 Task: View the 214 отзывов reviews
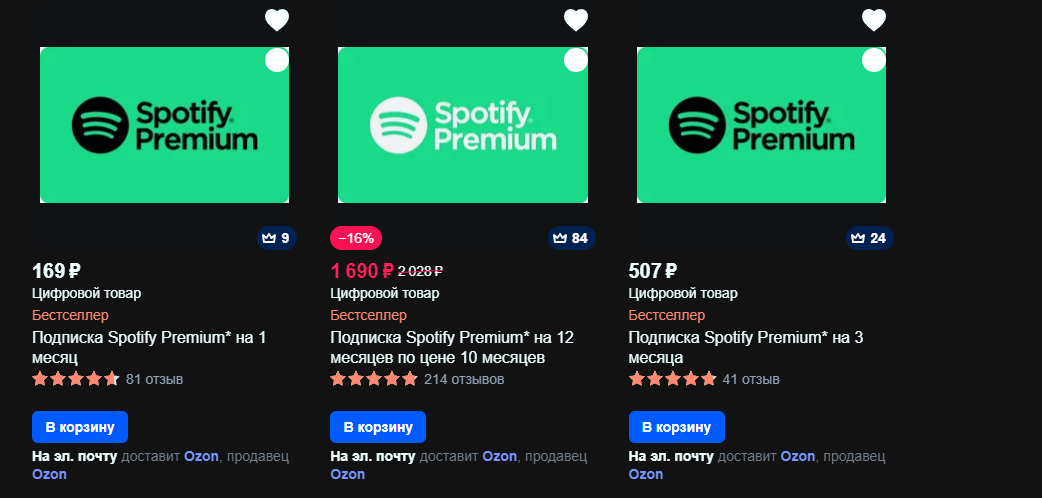465,380
